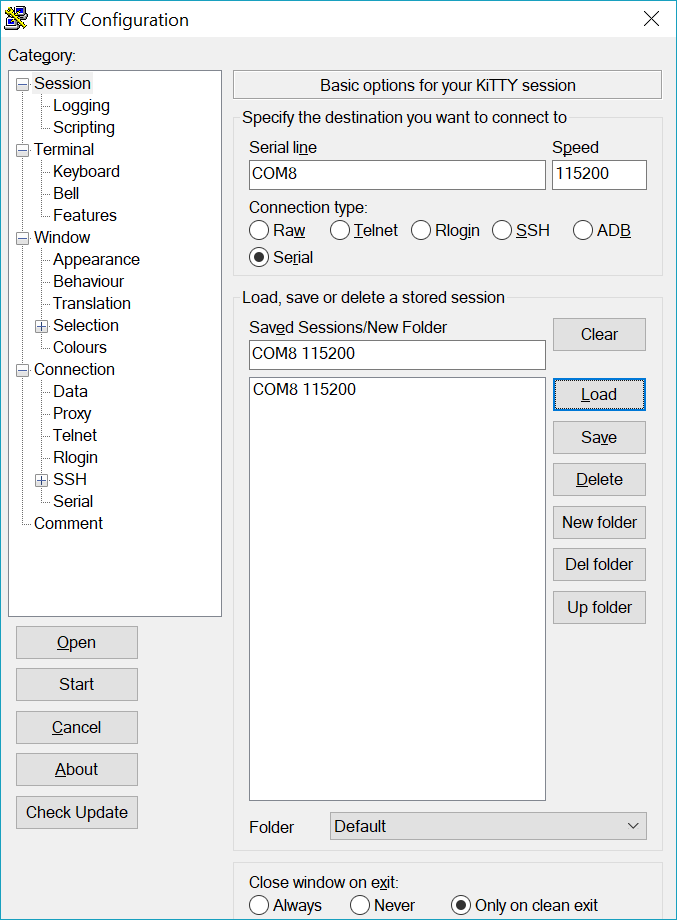The height and width of the screenshot is (920, 677).
Task: Click the Up folder button
Action: (x=600, y=608)
